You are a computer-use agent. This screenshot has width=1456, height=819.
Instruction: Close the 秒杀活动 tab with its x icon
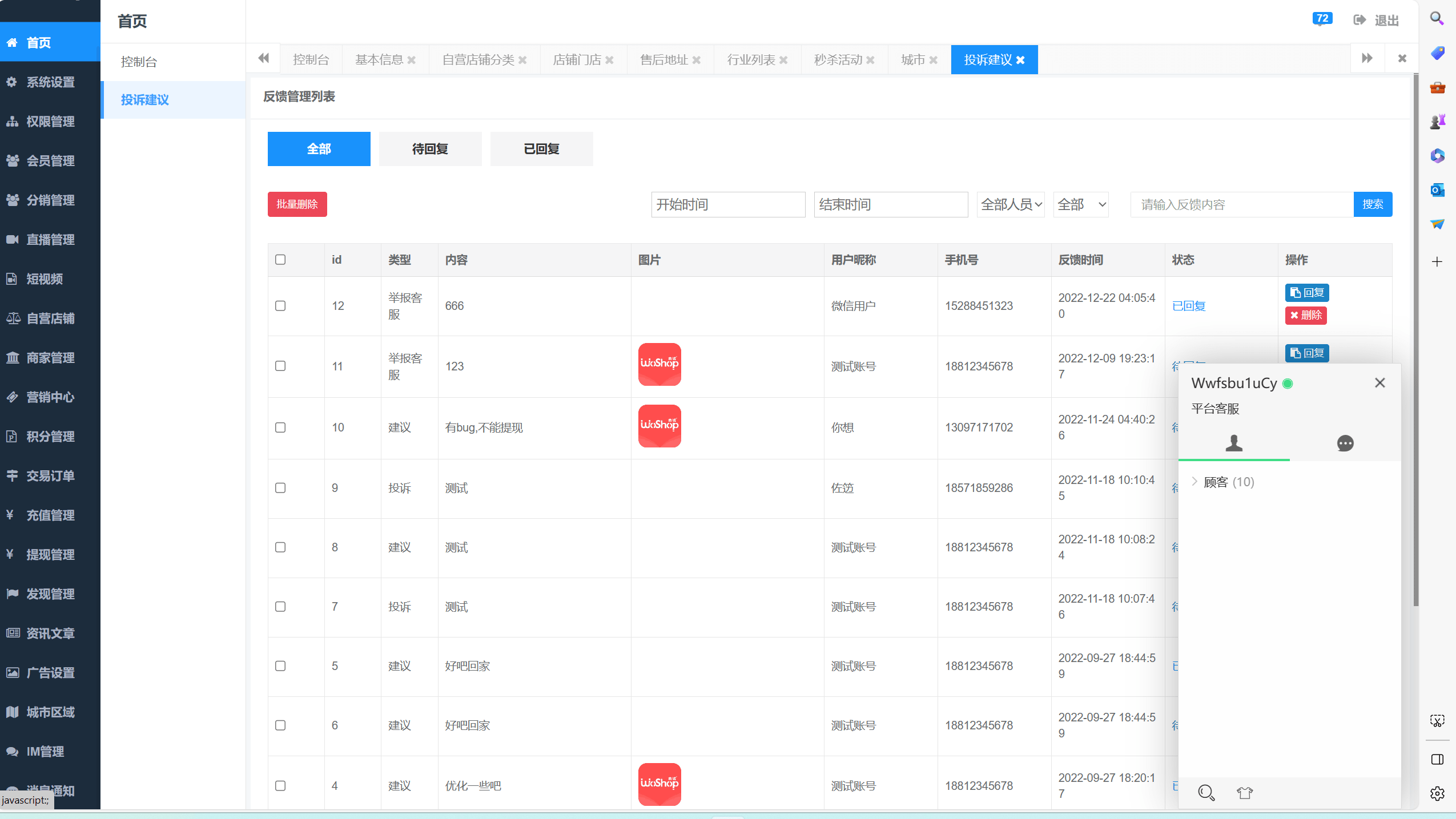[870, 60]
